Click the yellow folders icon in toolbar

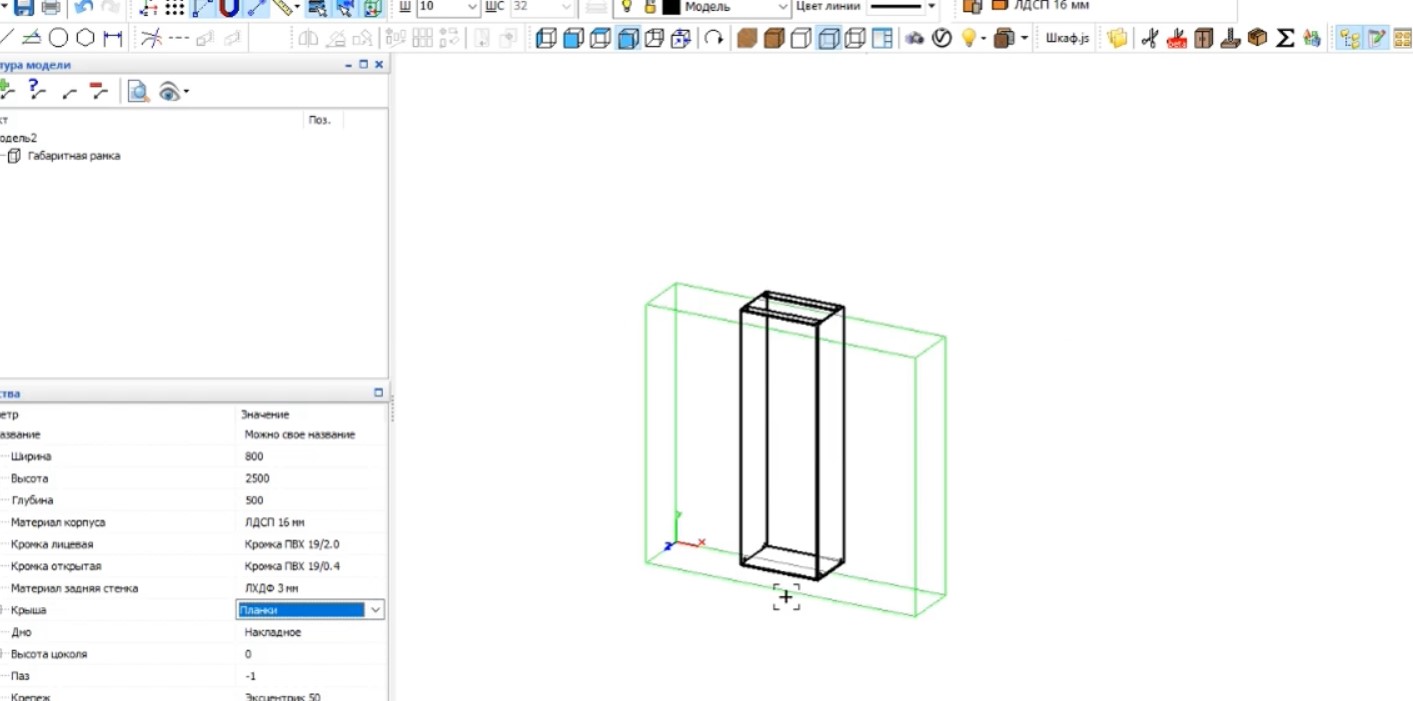pyautogui.click(x=1117, y=39)
